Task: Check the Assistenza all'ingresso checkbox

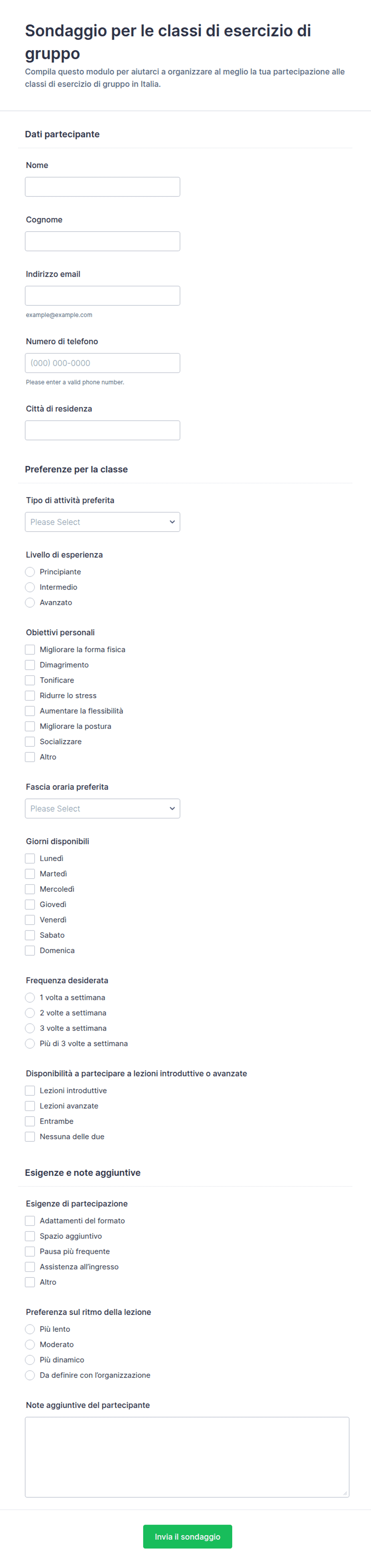Action: pyautogui.click(x=30, y=1266)
